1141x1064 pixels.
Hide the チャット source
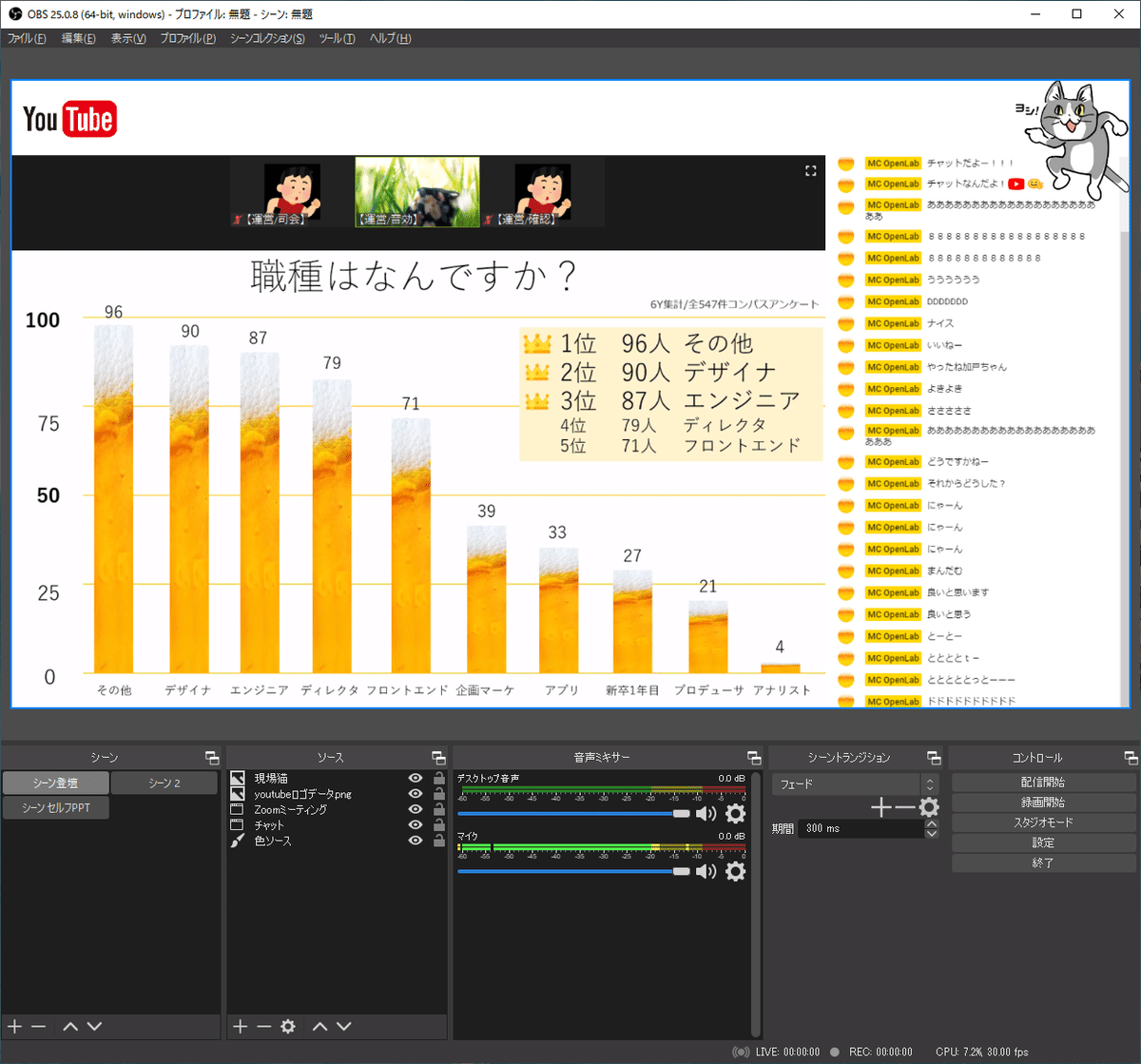pos(416,825)
